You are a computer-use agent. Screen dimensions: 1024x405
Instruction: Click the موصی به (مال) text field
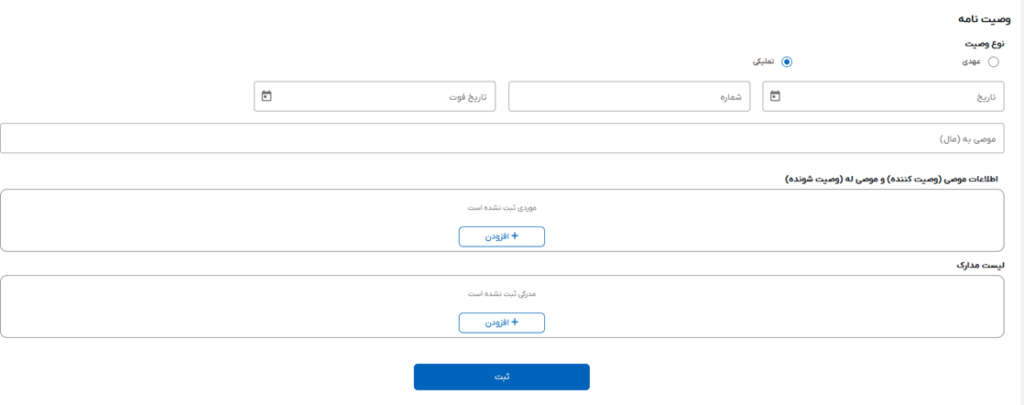(500, 138)
